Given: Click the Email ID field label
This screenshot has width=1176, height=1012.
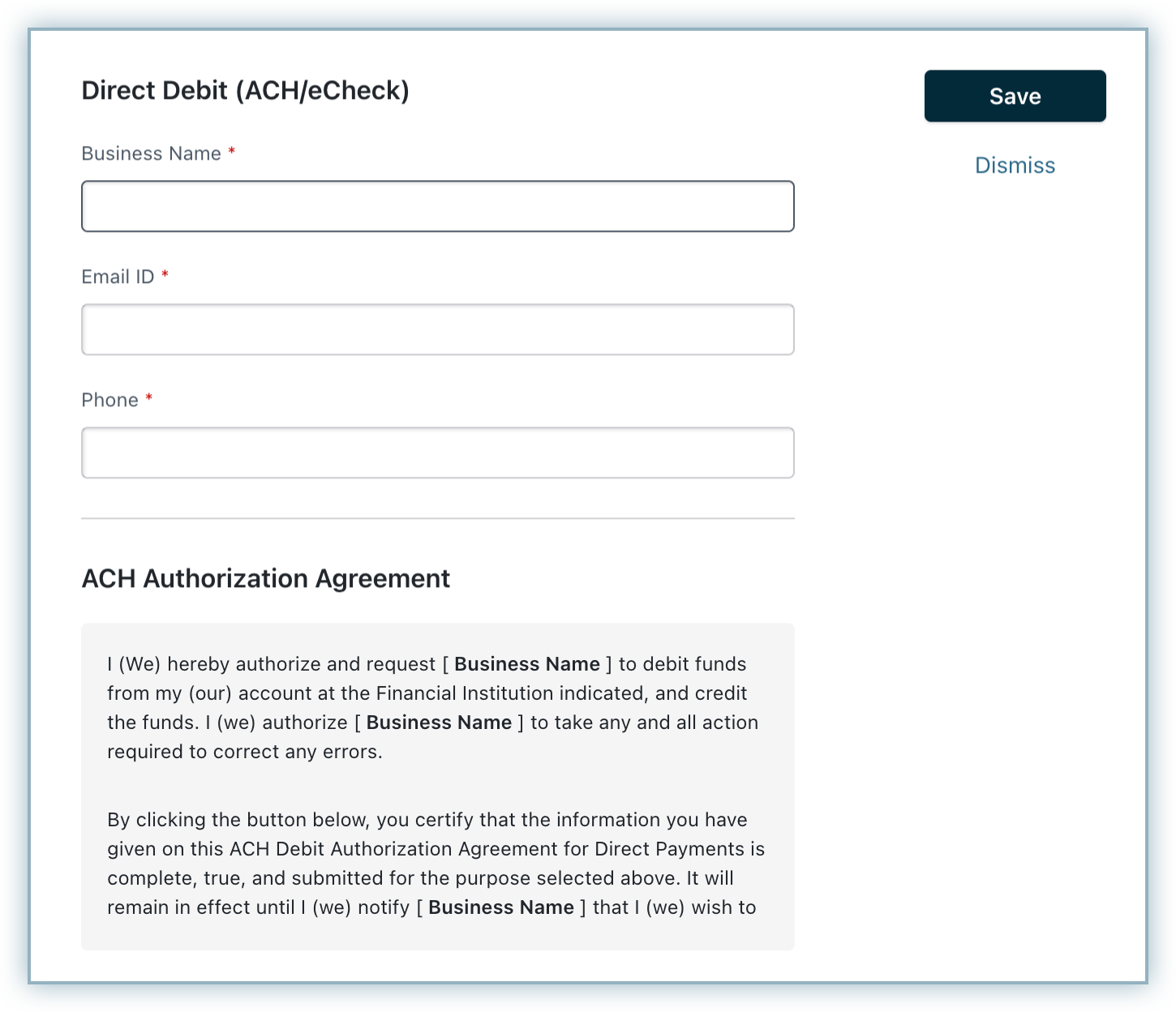Looking at the screenshot, I should coord(118,277).
